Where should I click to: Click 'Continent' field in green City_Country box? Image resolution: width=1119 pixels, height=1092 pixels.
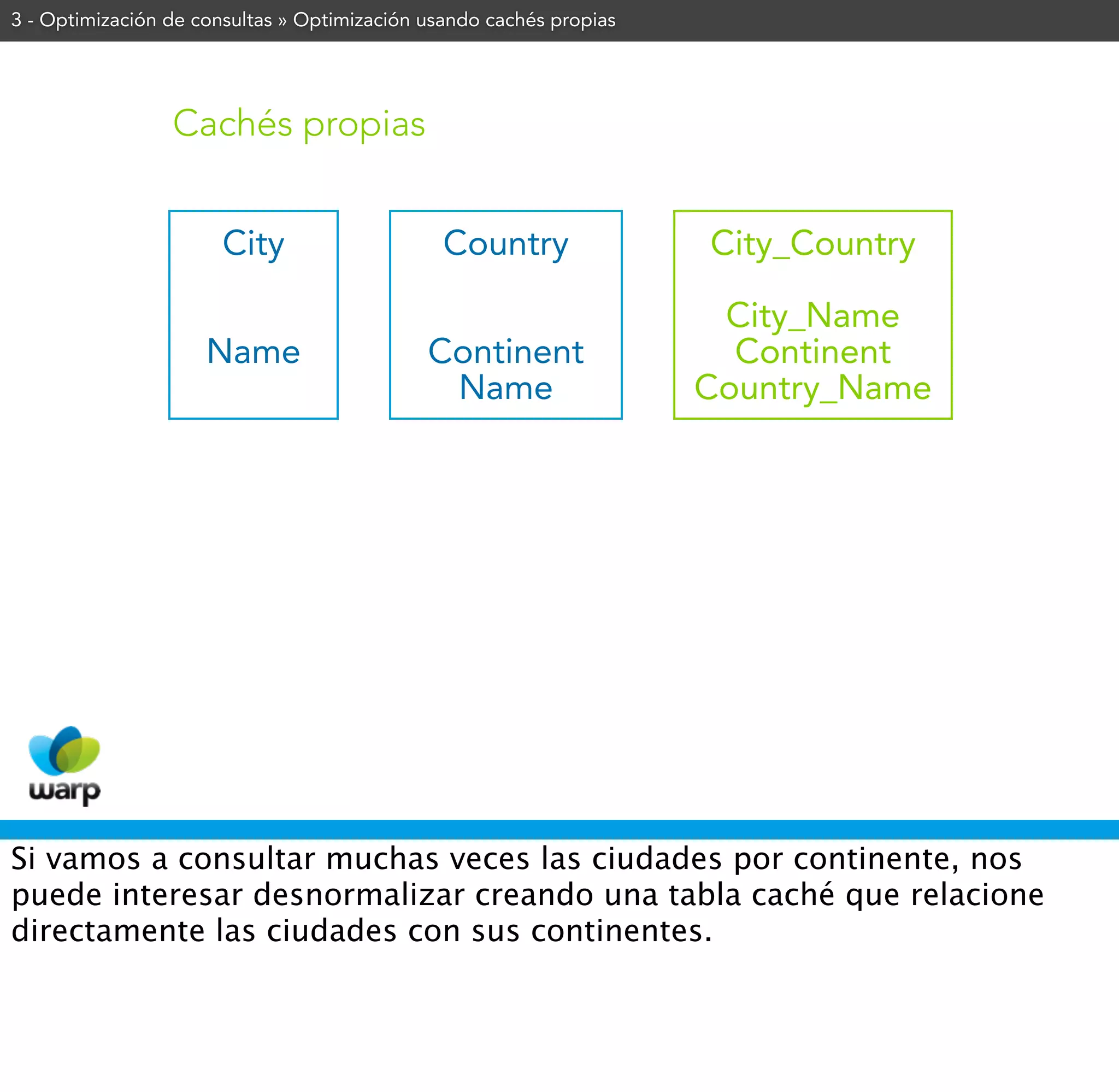[813, 351]
